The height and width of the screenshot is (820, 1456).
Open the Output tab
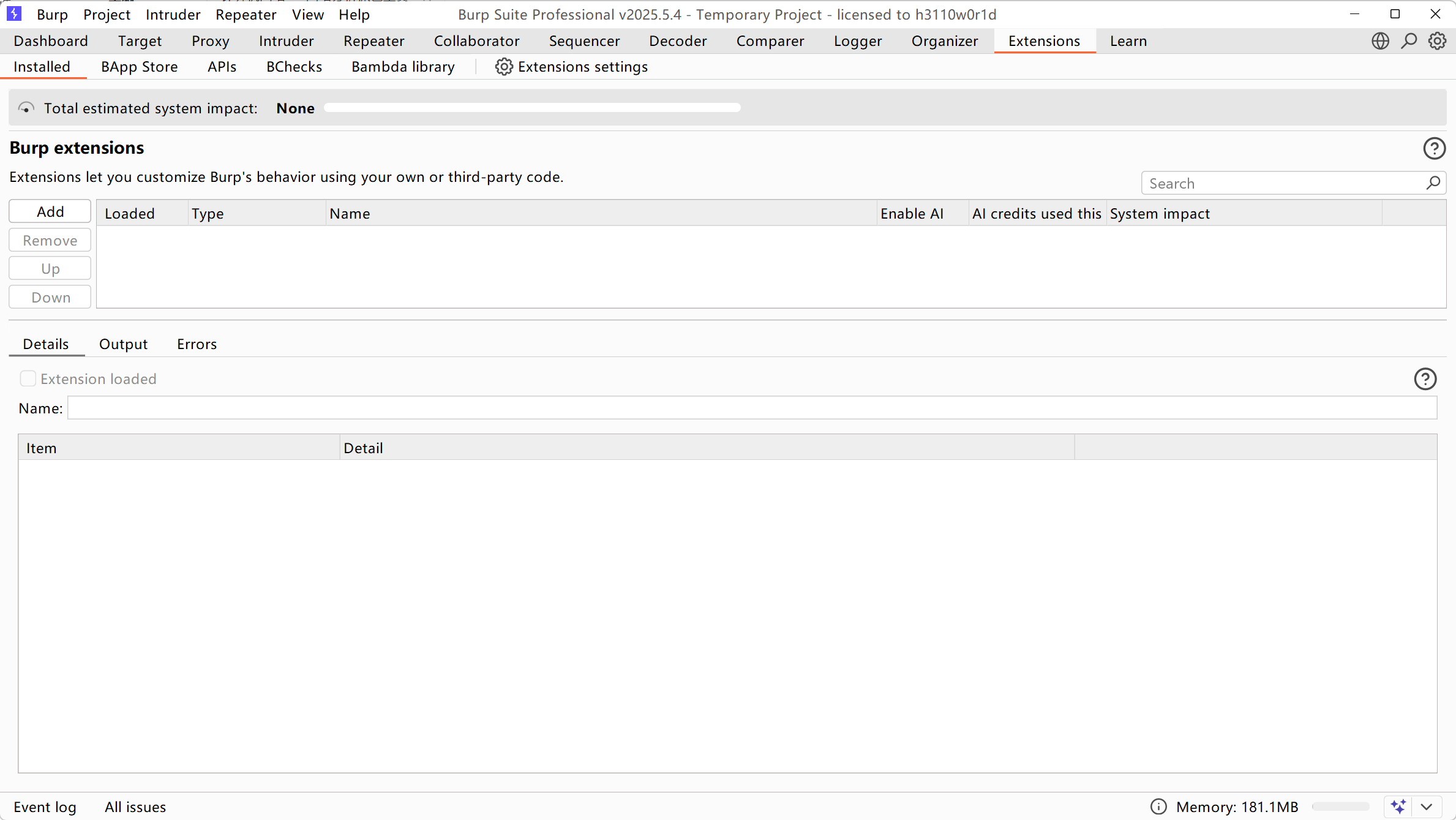pos(123,344)
